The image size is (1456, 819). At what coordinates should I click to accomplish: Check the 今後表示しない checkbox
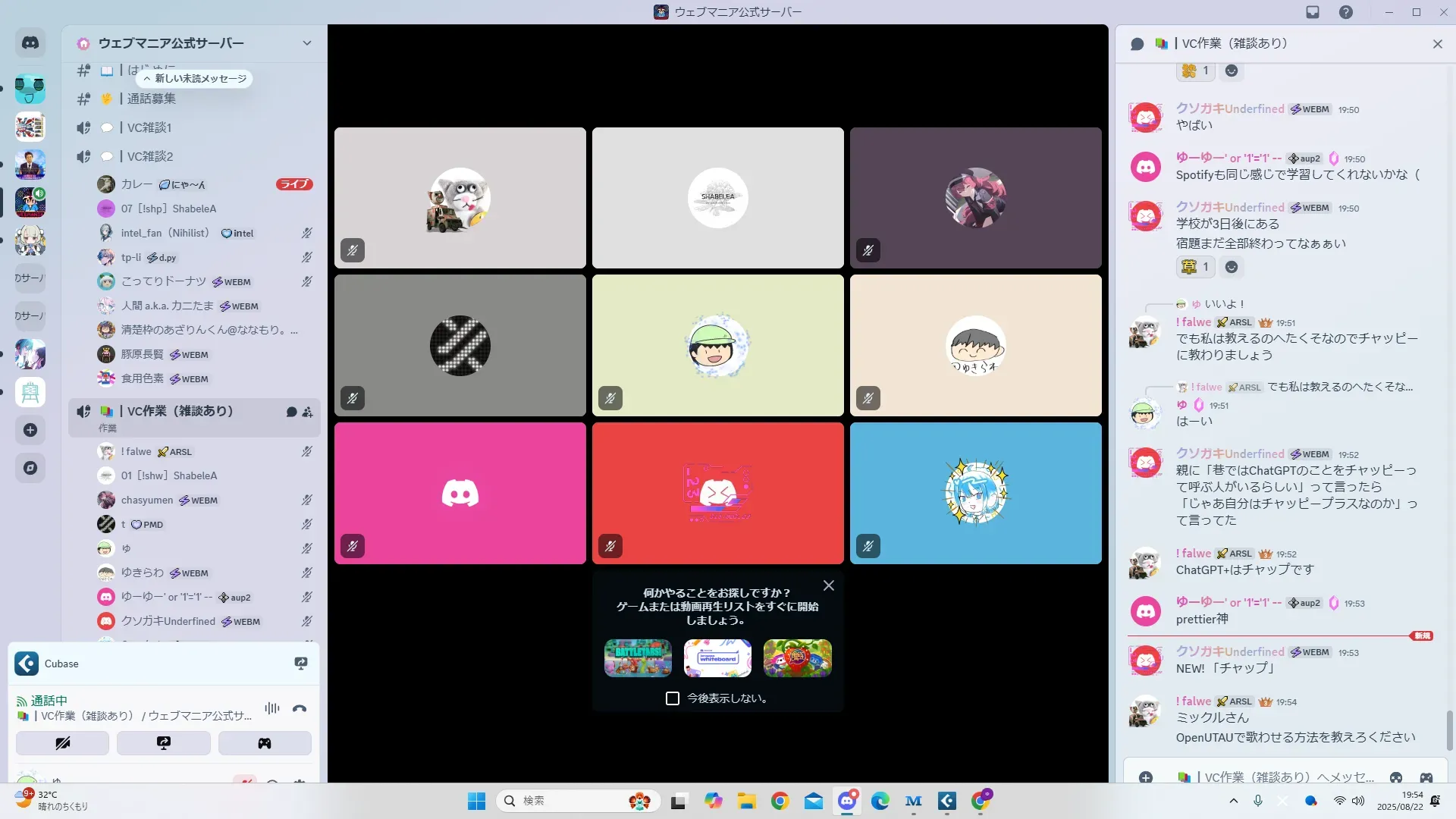[x=673, y=698]
